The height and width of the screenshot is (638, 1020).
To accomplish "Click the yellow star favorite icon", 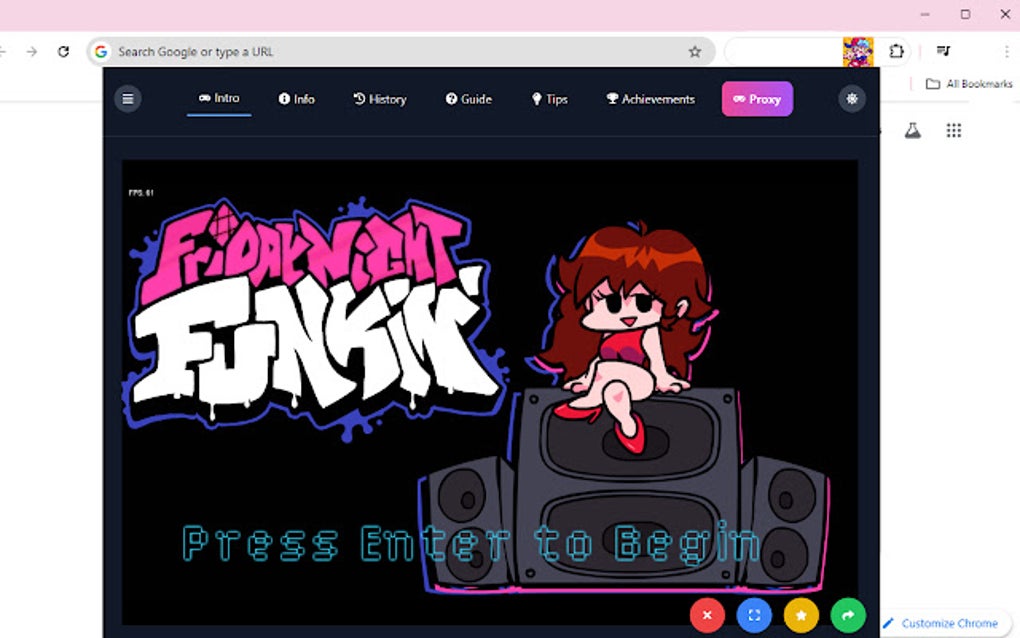I will click(800, 615).
